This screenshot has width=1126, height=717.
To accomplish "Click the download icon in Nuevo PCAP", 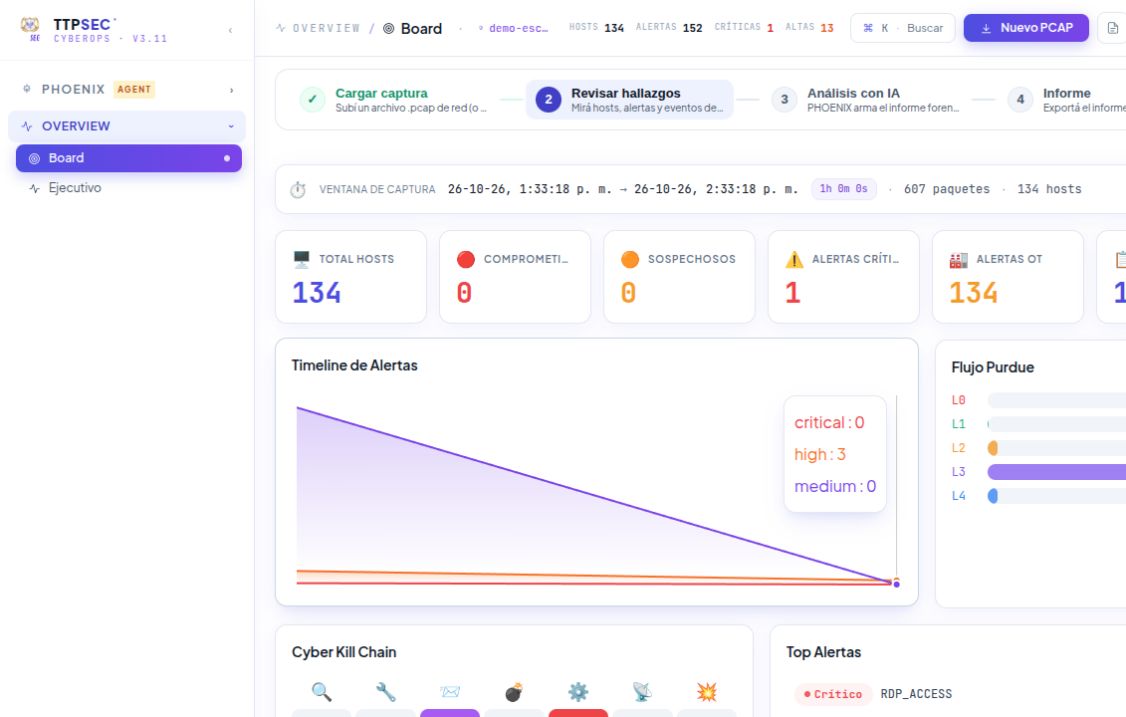I will 986,28.
